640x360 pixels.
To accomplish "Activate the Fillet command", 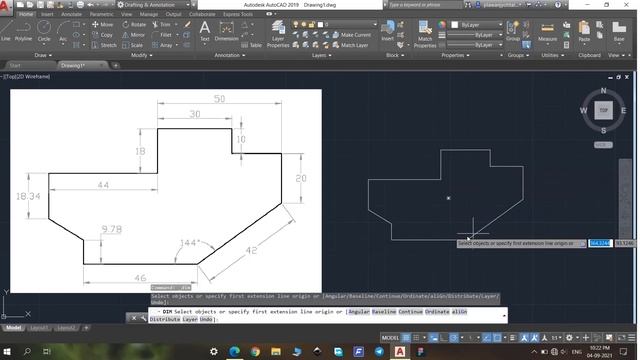I will coord(162,35).
